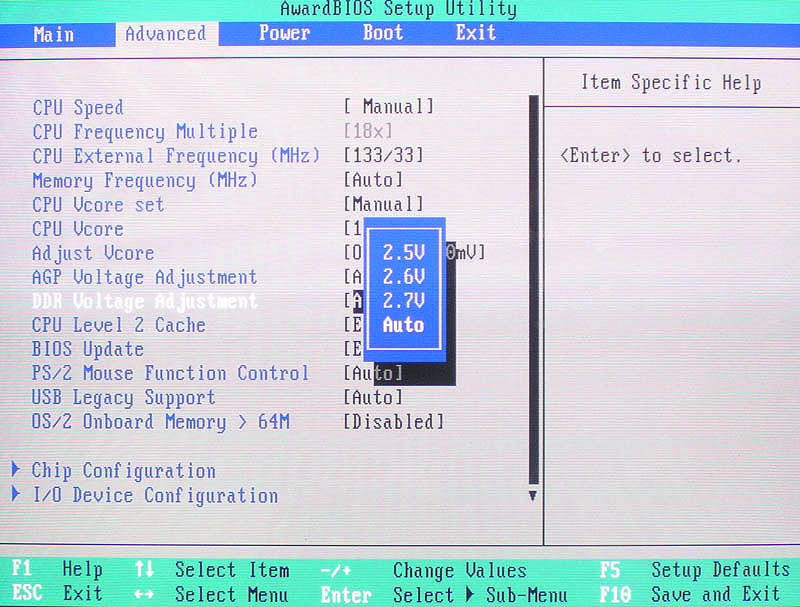800x607 pixels.
Task: Expand the I/O Device Configuration sub-menu arrow
Action: point(17,495)
